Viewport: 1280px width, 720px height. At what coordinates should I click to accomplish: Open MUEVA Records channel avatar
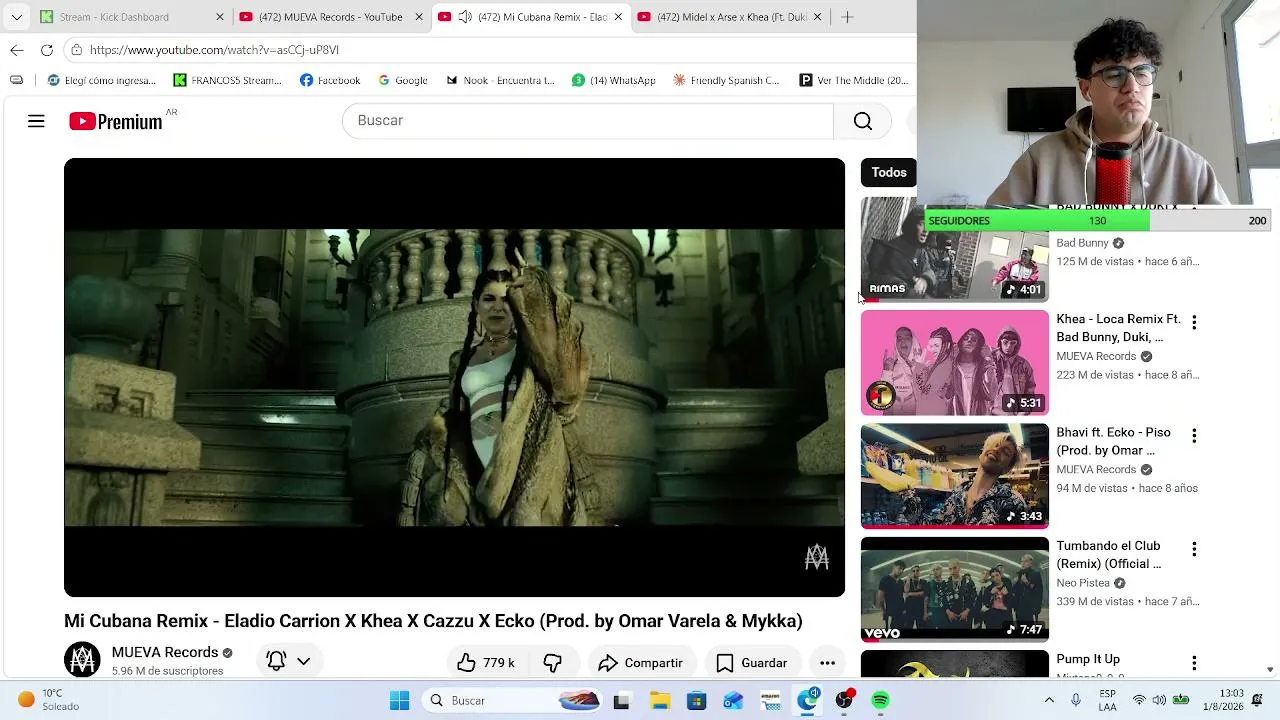point(82,660)
